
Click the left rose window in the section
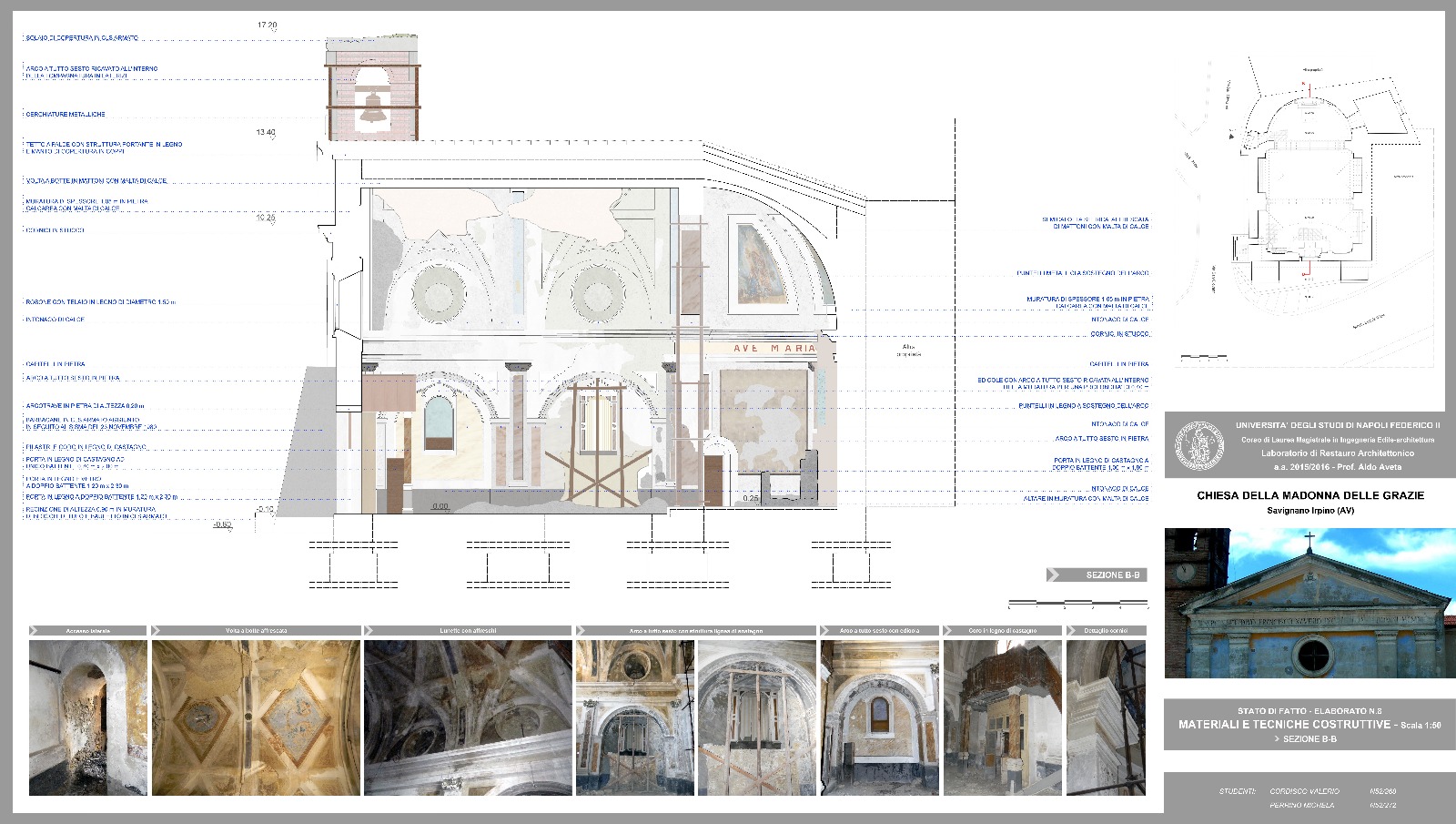point(440,292)
